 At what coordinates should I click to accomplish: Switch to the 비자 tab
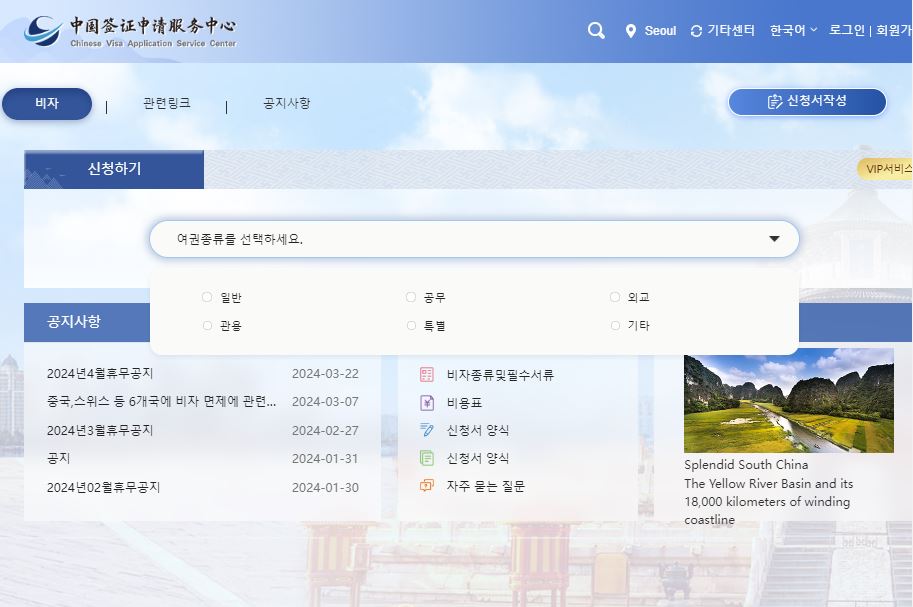tap(47, 104)
